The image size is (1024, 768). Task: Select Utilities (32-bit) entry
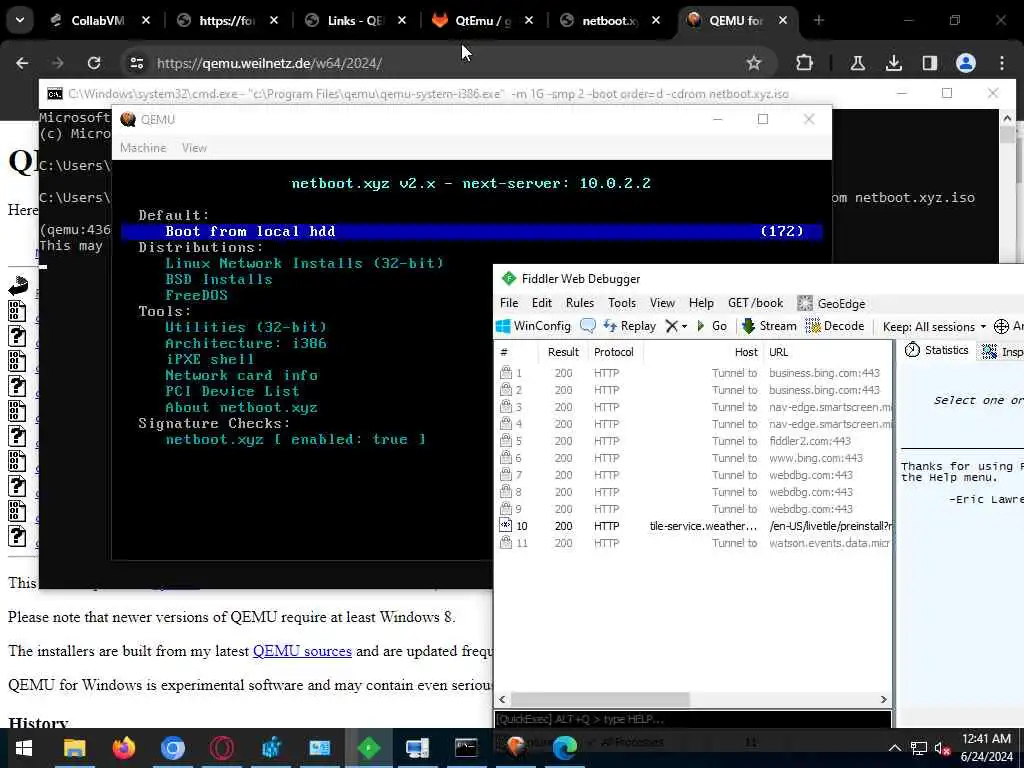pos(246,327)
